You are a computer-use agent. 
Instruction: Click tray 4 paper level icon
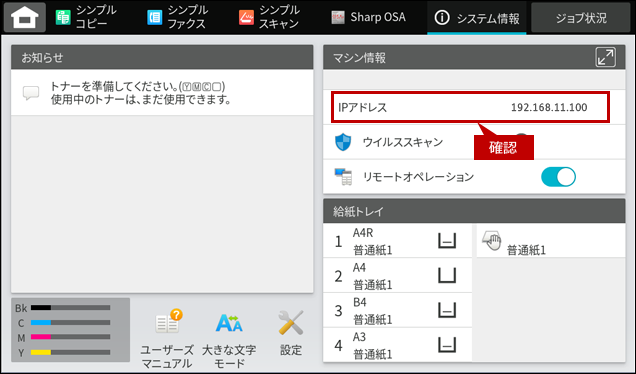tap(447, 345)
